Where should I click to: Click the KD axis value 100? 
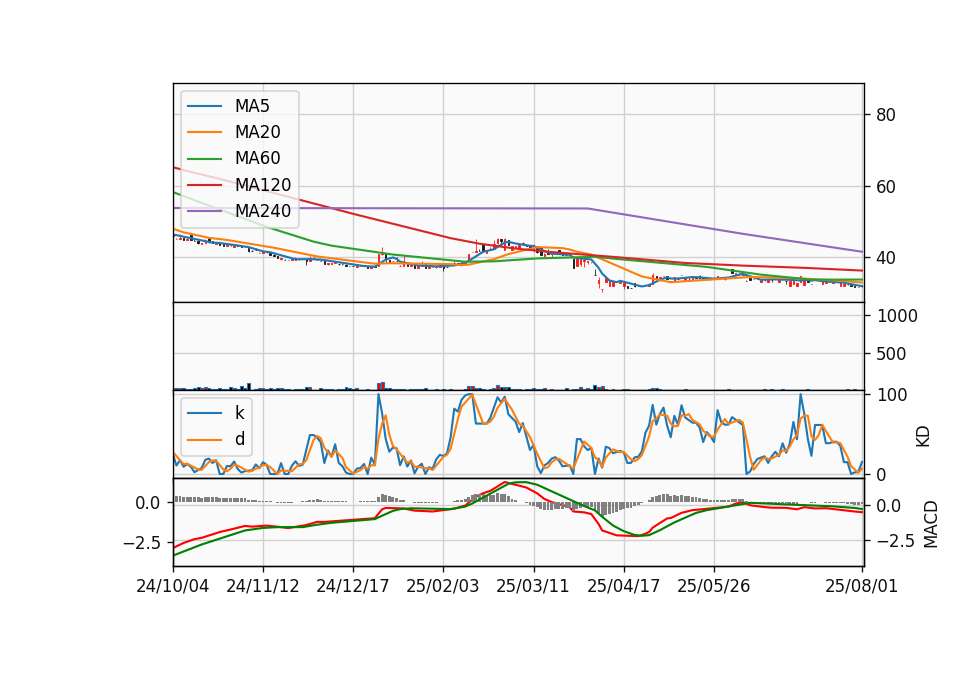point(891,395)
